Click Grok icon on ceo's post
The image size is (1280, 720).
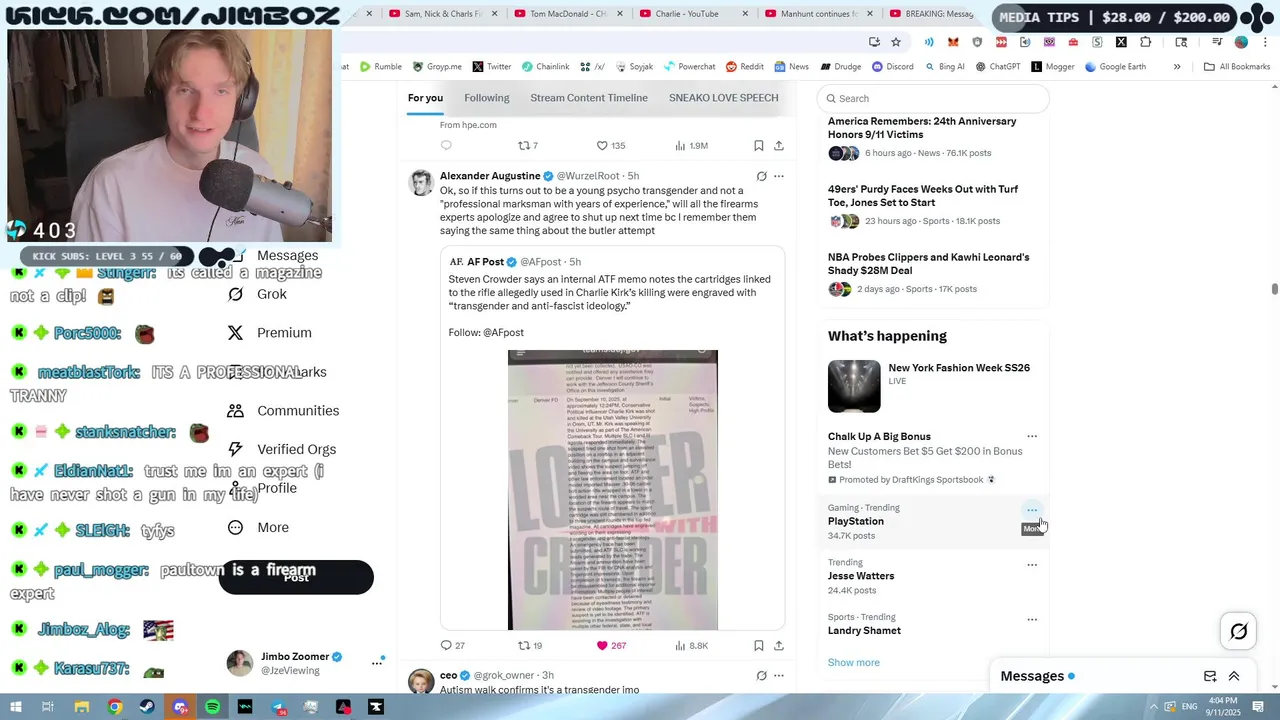click(x=761, y=676)
